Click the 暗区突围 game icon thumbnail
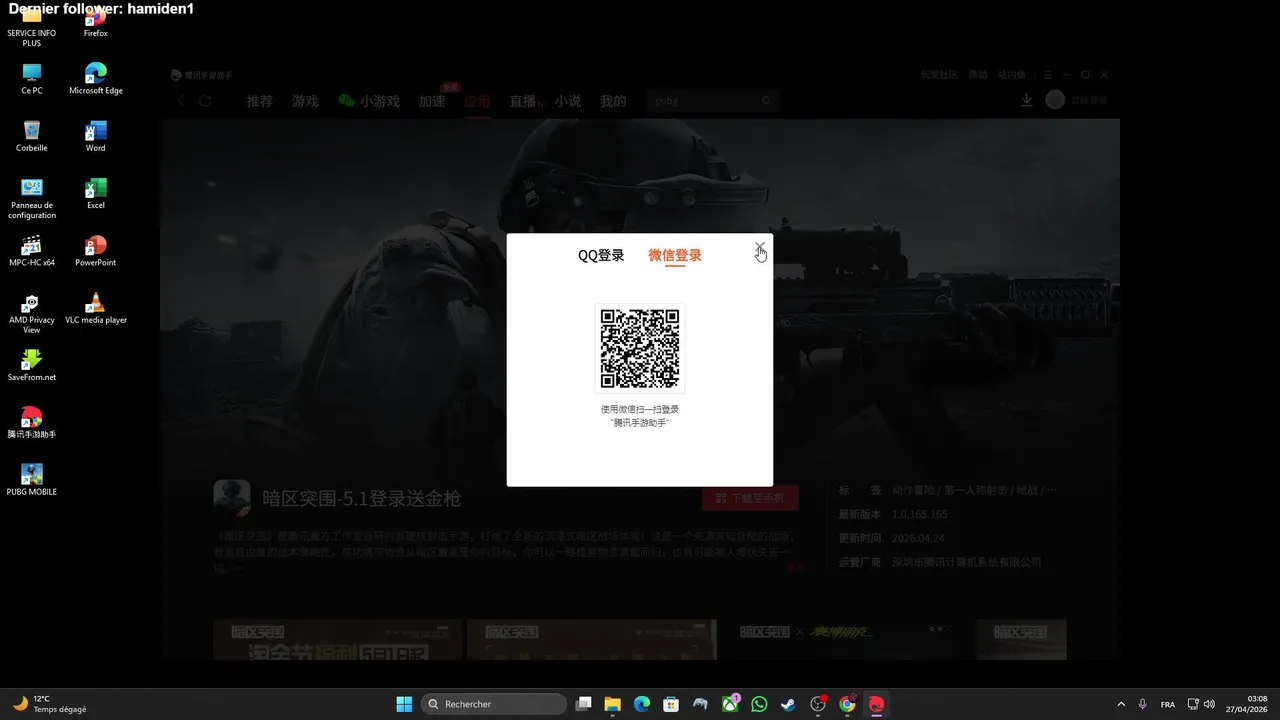The image size is (1280, 720). 232,498
